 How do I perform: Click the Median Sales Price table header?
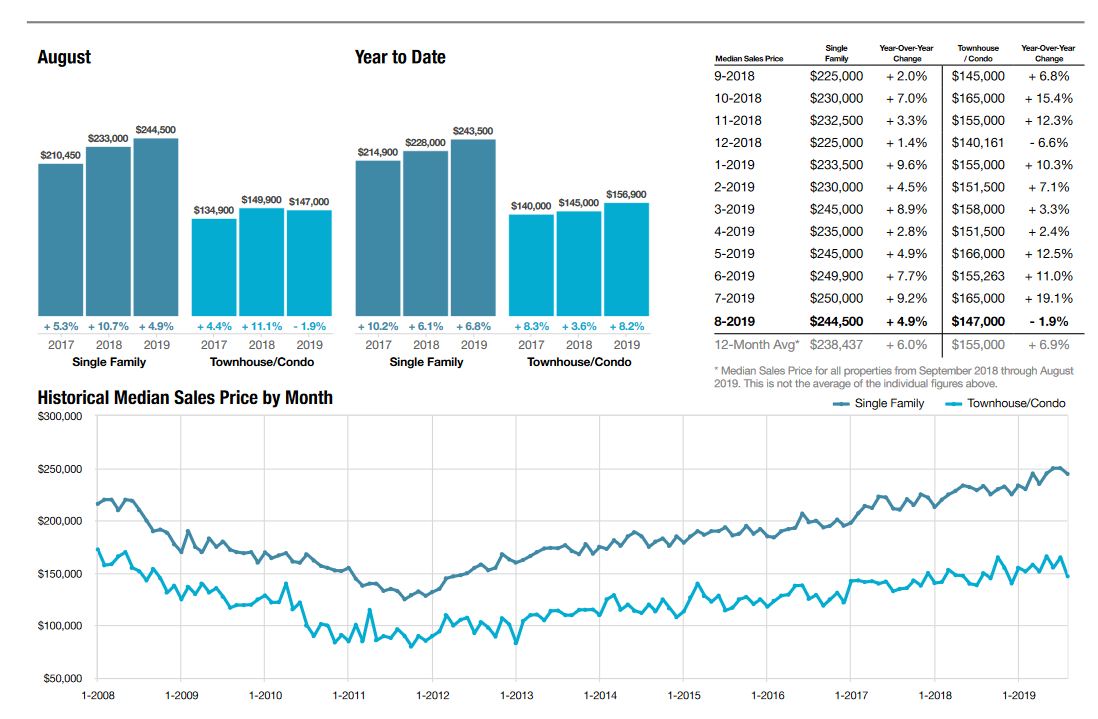750,59
